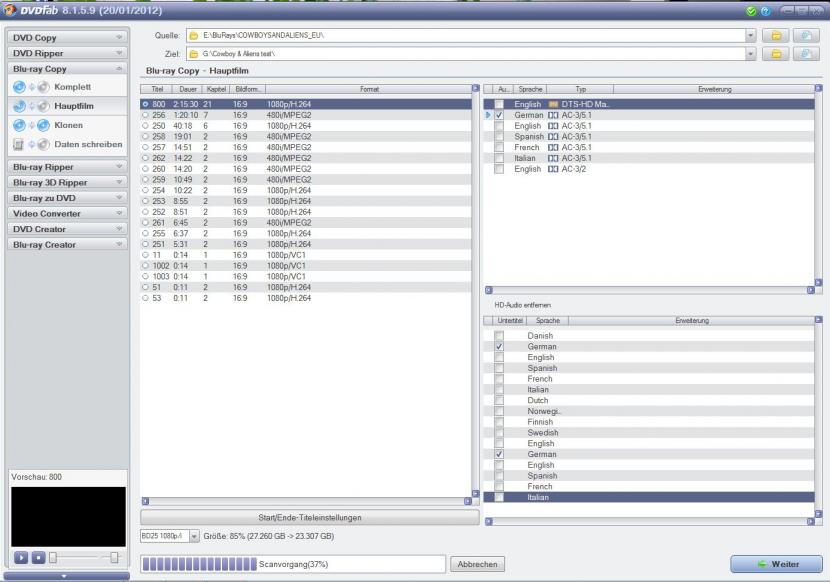
Task: Enable the Dutch subtitle checkbox
Action: pos(499,400)
